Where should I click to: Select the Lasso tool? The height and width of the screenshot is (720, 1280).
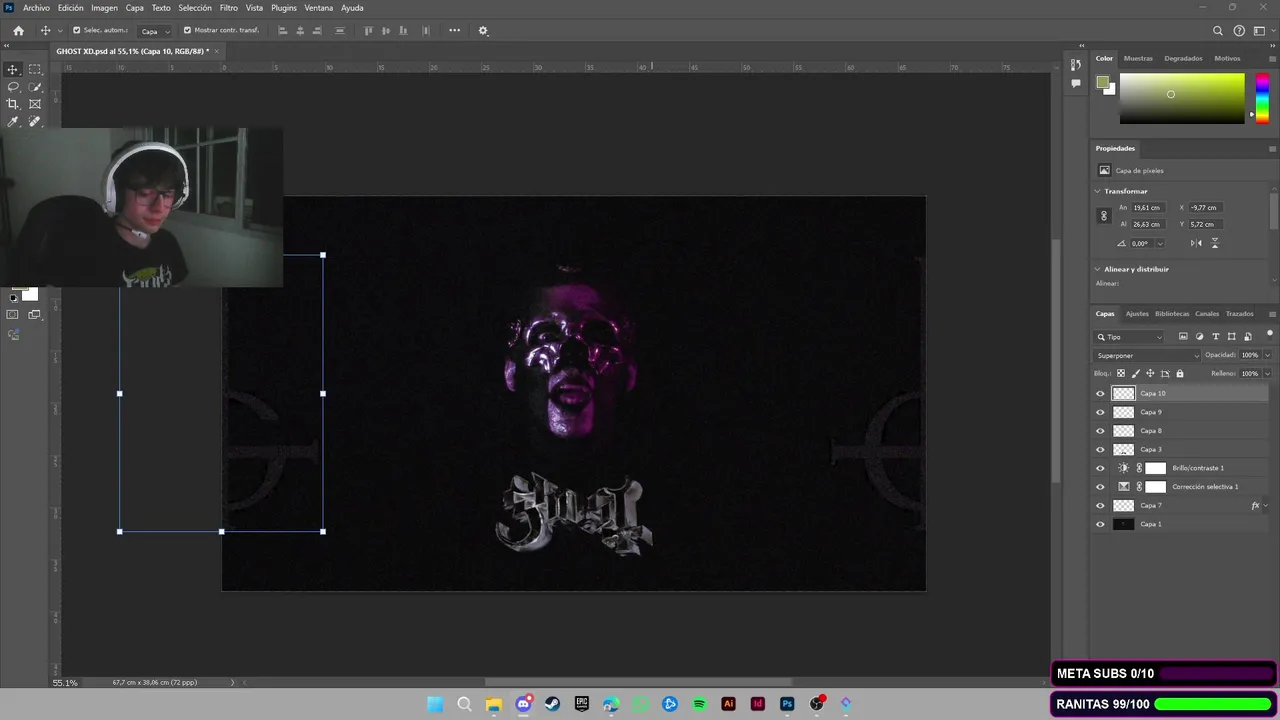click(x=13, y=87)
